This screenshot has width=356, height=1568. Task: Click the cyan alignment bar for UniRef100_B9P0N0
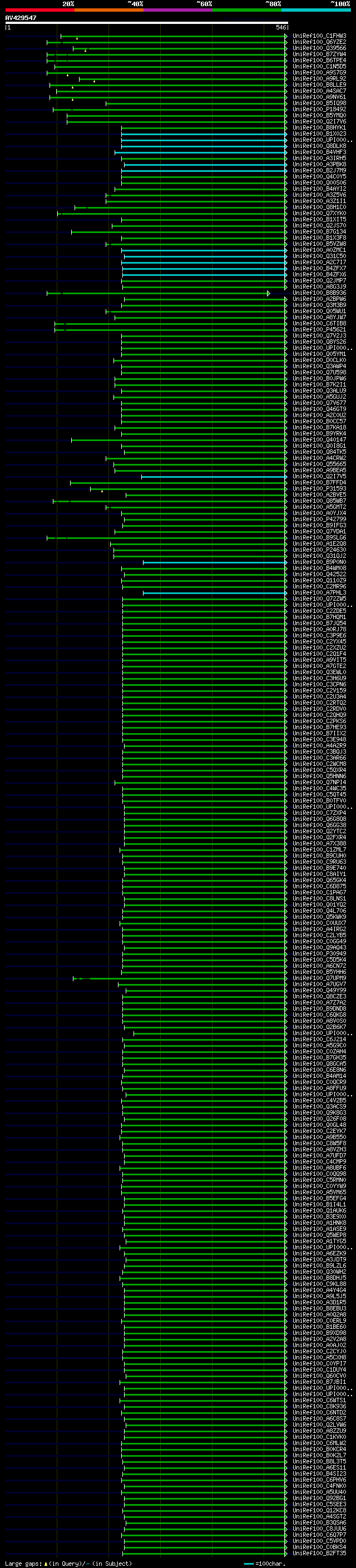point(215,562)
